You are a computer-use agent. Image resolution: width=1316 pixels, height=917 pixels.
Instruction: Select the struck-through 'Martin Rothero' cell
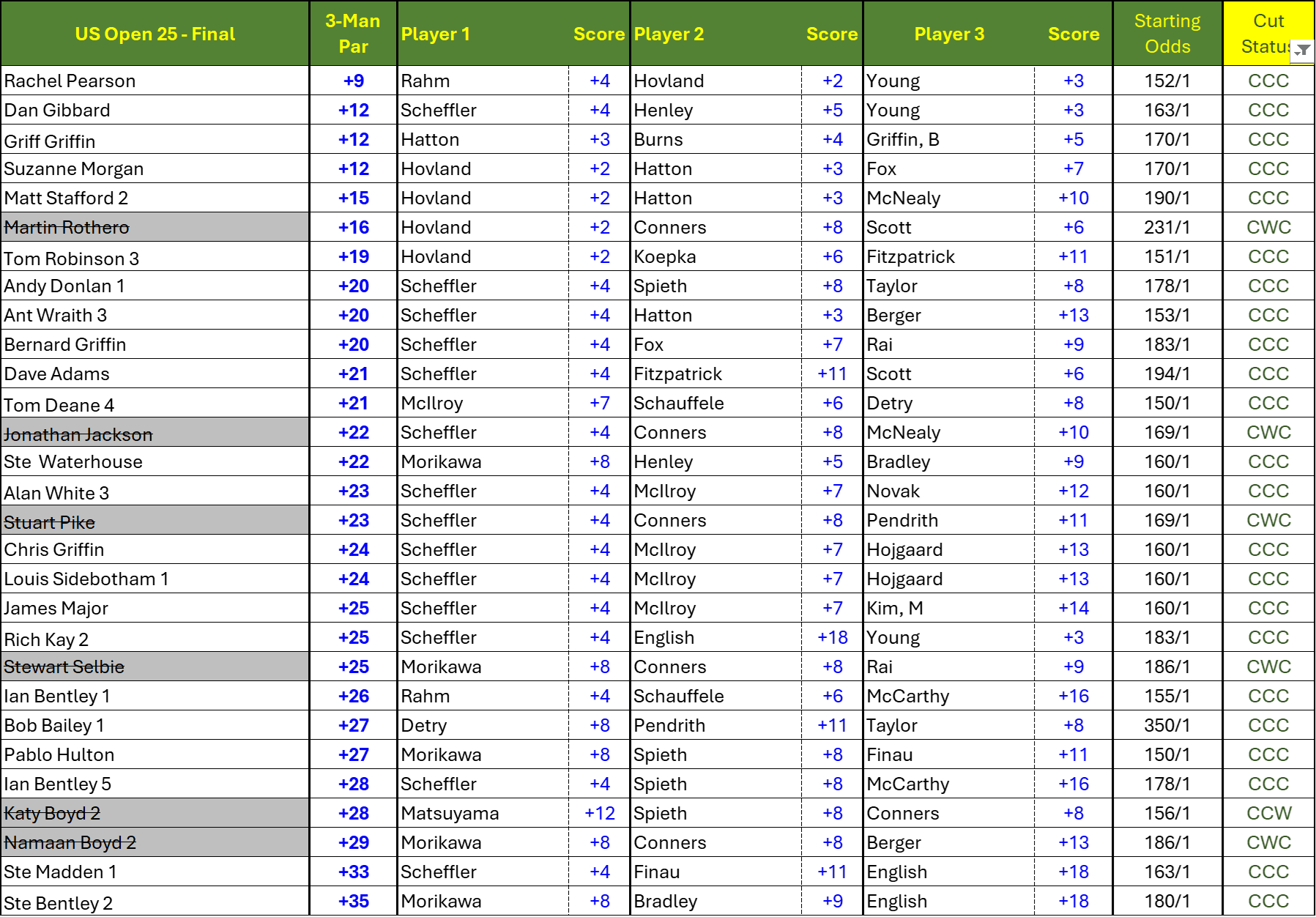click(x=155, y=227)
